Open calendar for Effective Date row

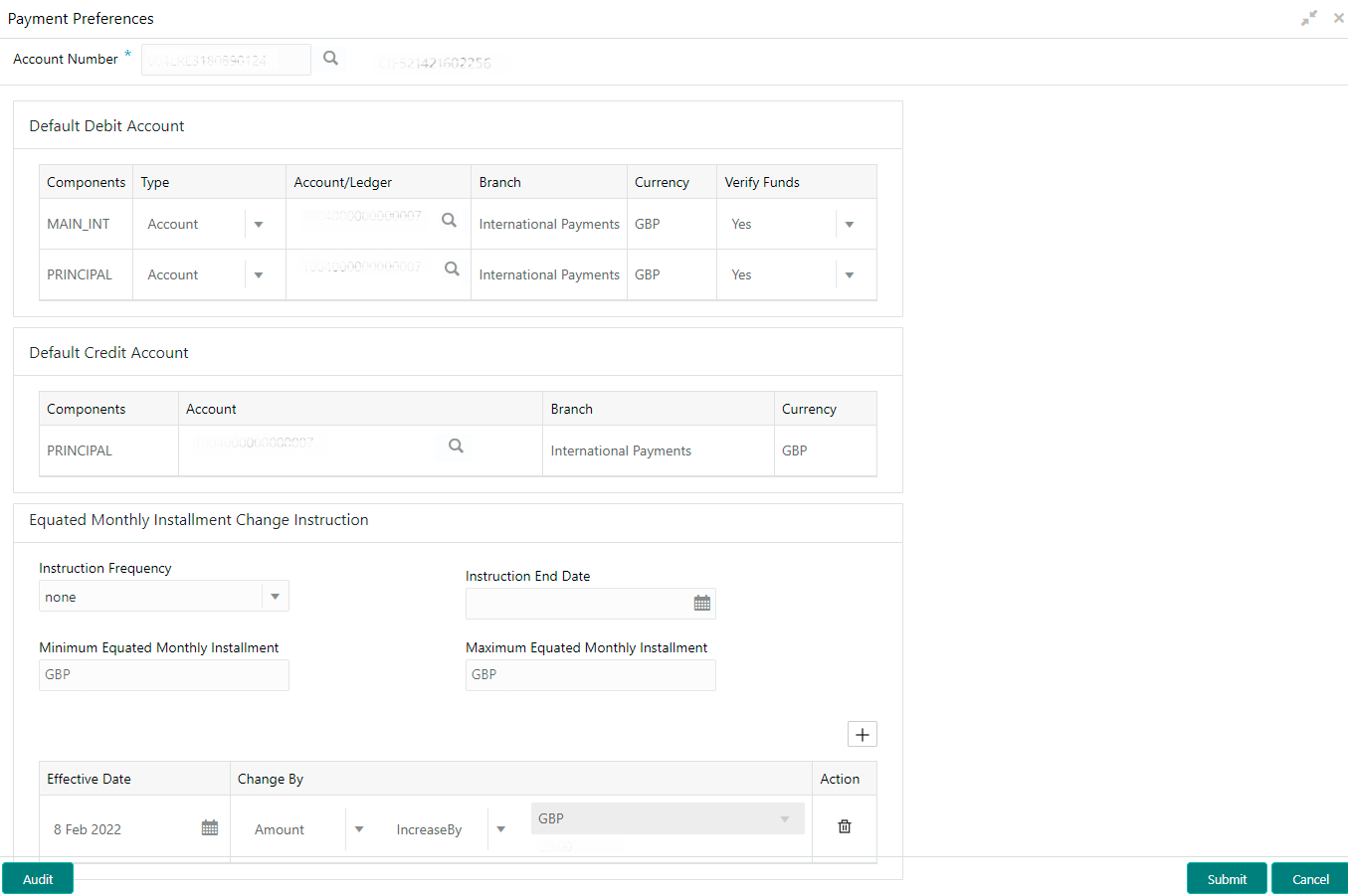pyautogui.click(x=209, y=828)
